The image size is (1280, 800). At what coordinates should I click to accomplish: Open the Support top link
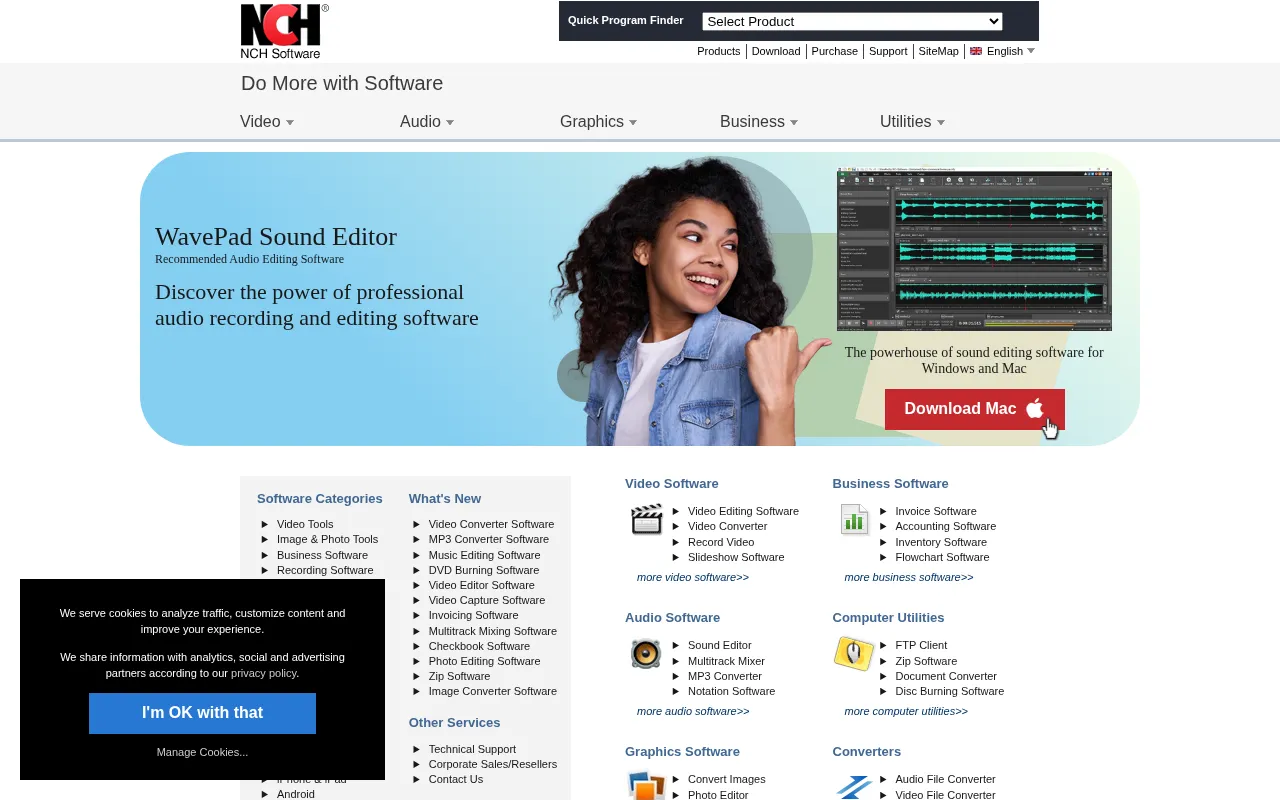[x=888, y=51]
